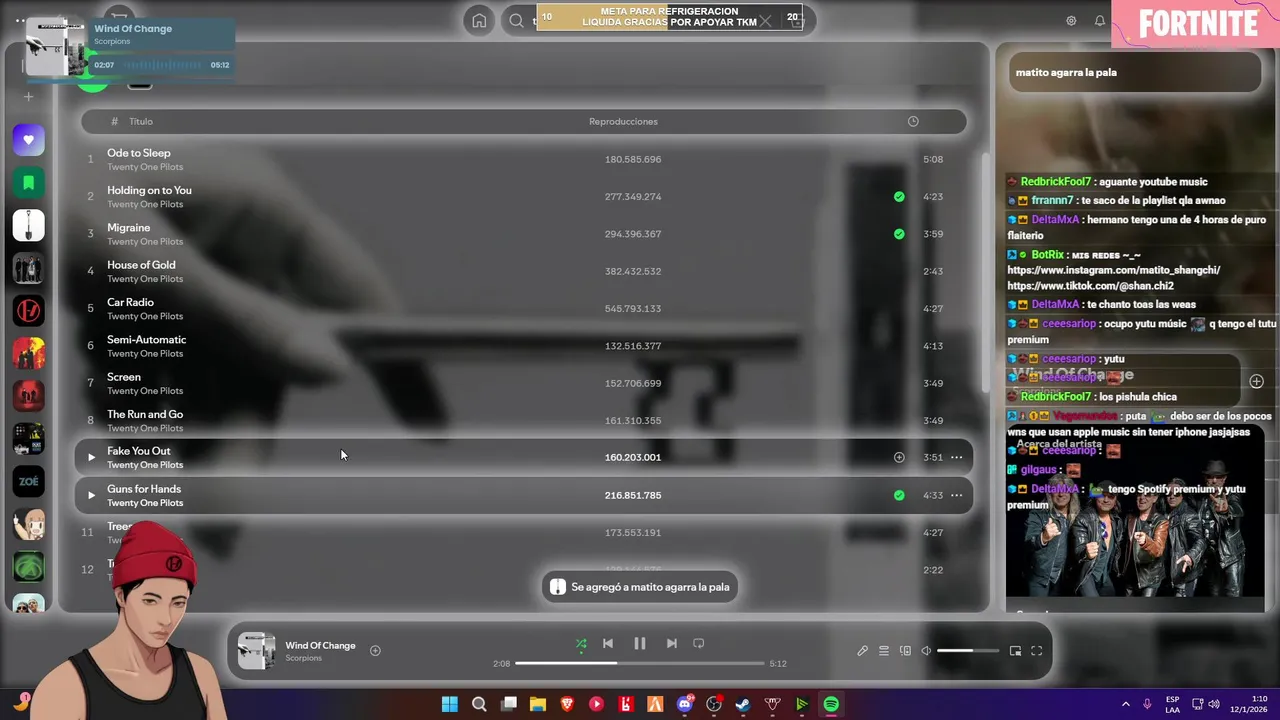Viewport: 1280px width, 720px height.
Task: Go to Spotify Home via house icon
Action: [x=479, y=20]
